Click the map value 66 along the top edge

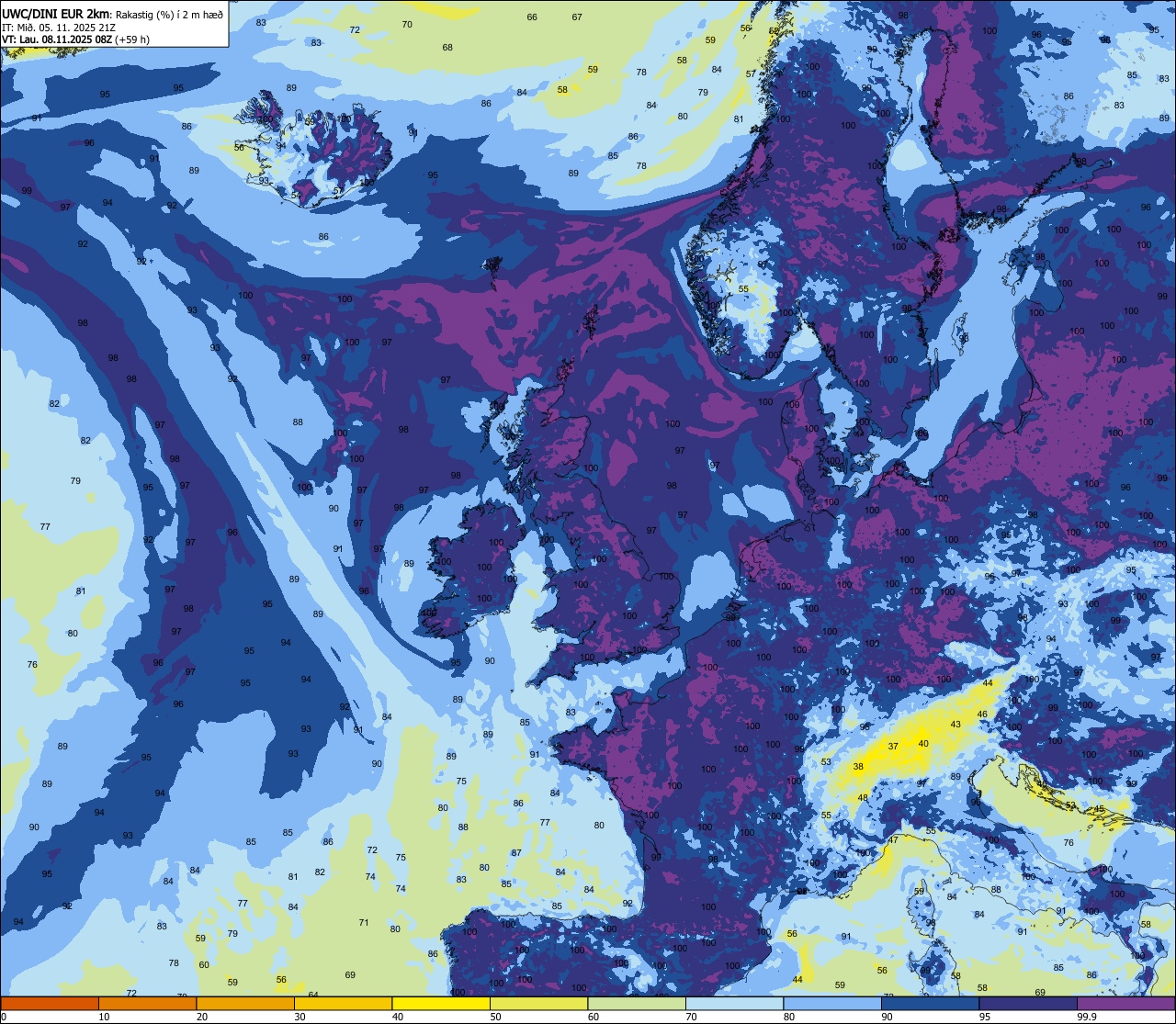click(x=532, y=17)
